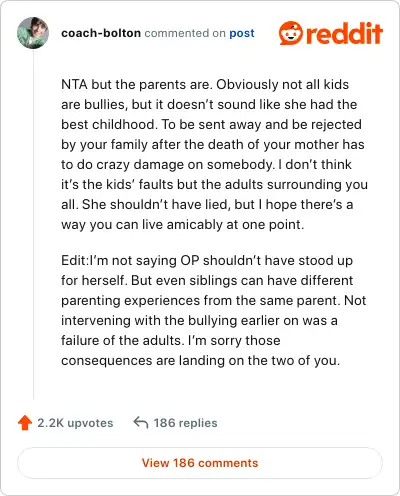Click the reply curved-arrow icon
400x496 pixels.
coord(141,422)
